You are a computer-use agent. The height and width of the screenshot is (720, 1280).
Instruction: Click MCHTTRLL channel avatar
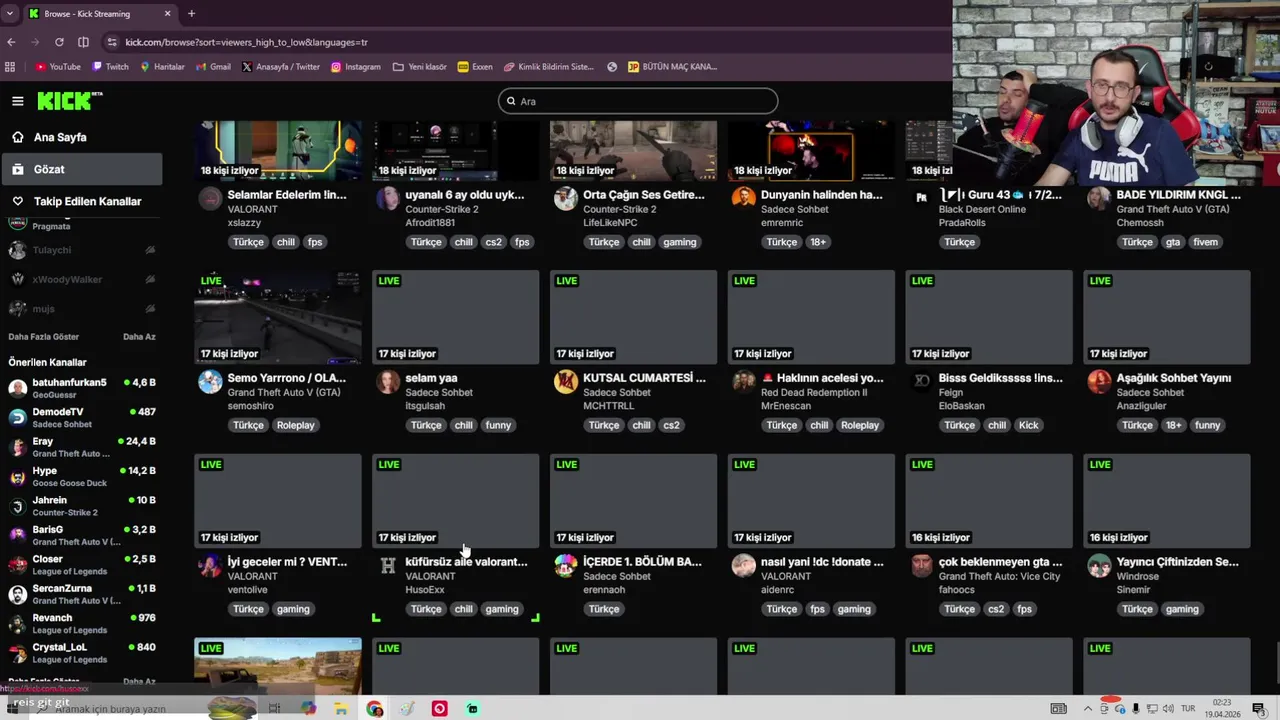click(x=566, y=381)
